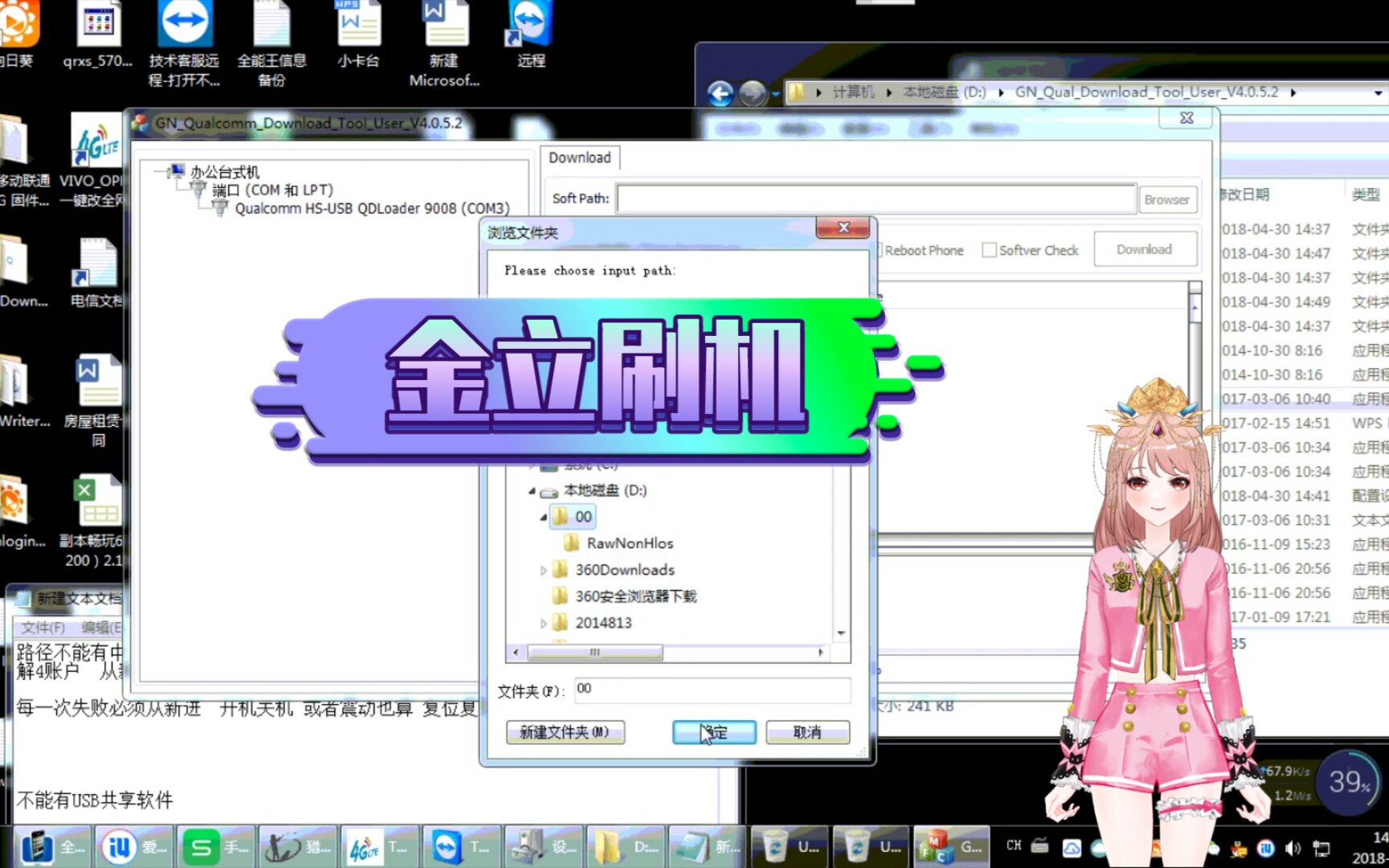Open the volume speaker tray icon

[1293, 848]
